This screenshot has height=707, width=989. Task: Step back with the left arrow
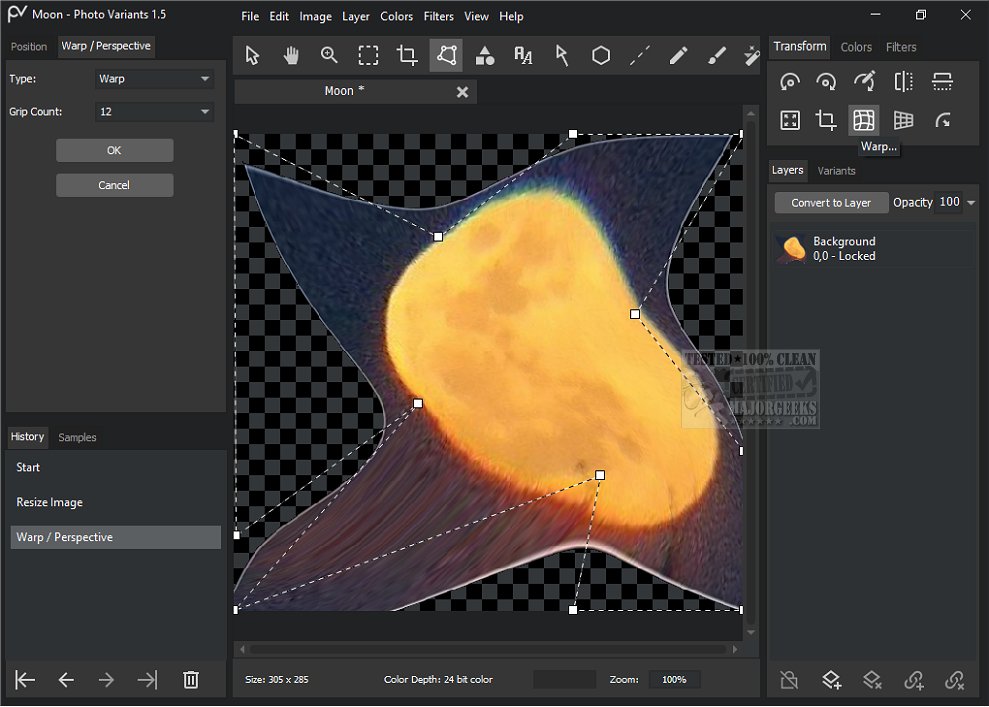click(x=66, y=680)
